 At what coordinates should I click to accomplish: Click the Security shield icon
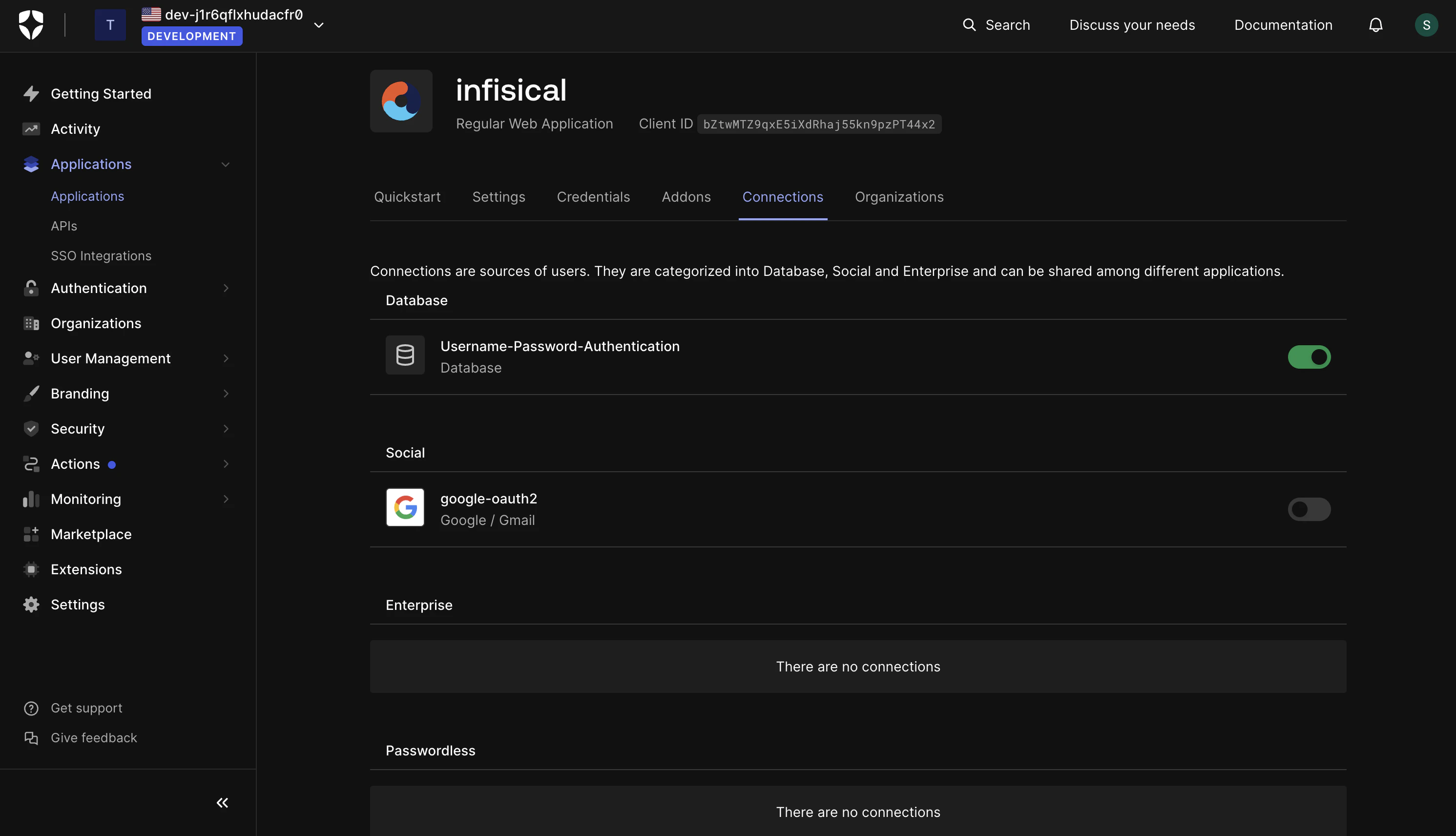pos(31,428)
